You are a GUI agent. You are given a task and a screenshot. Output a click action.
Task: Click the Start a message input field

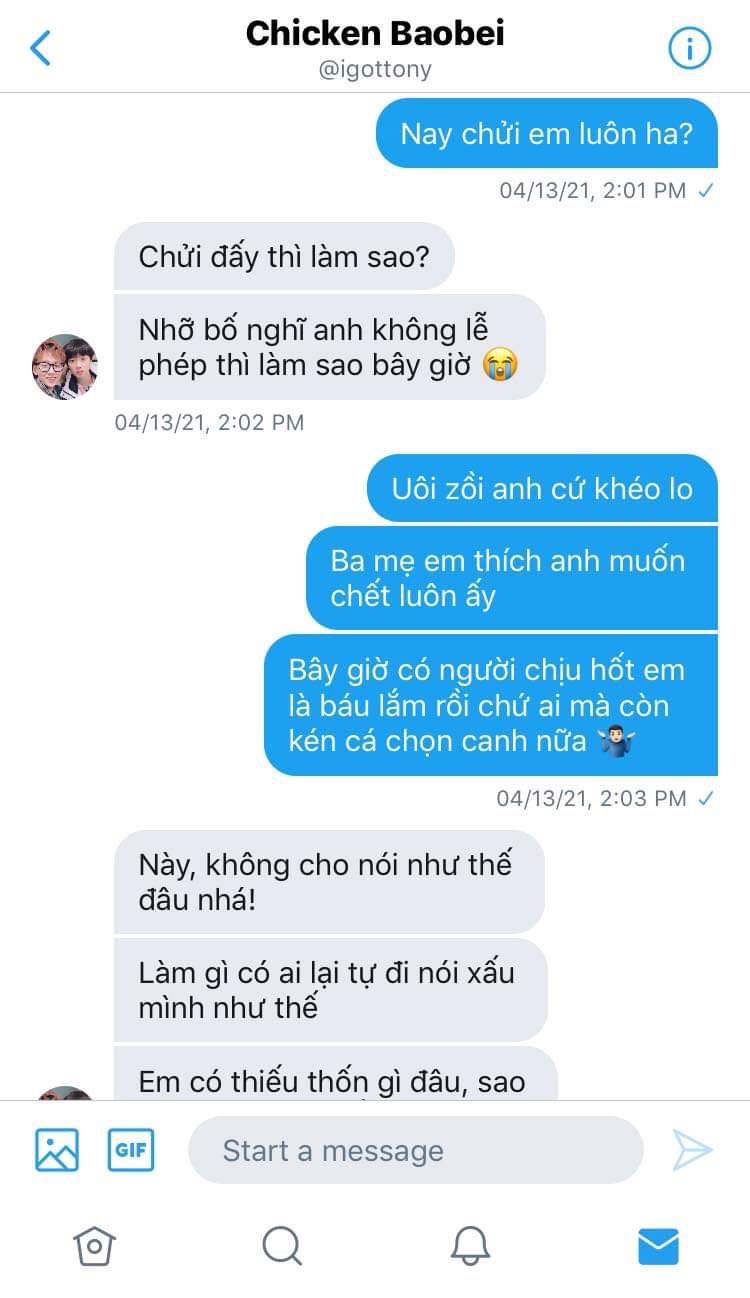416,1150
